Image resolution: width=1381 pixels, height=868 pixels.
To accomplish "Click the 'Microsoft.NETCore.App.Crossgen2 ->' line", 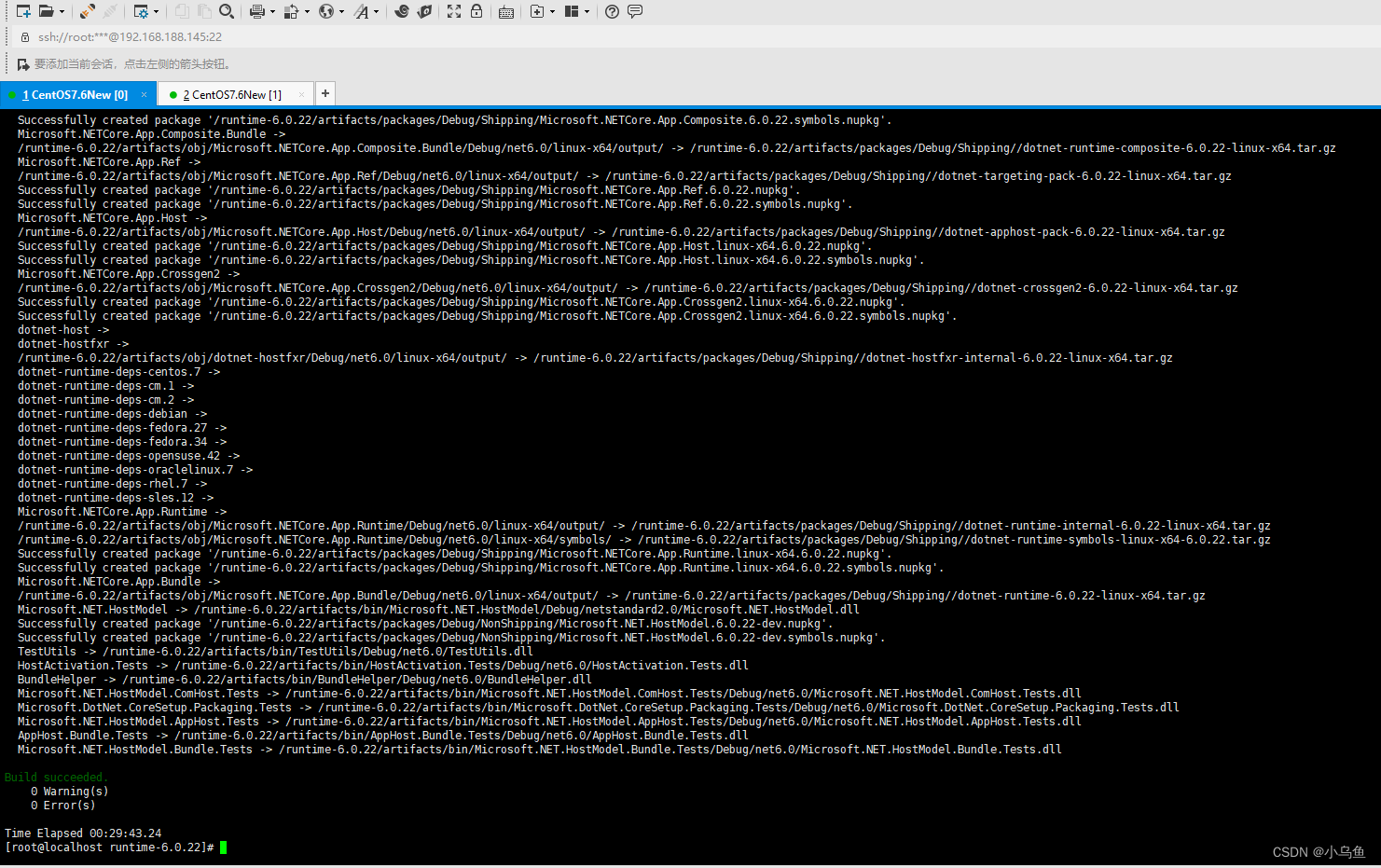I will tap(129, 274).
